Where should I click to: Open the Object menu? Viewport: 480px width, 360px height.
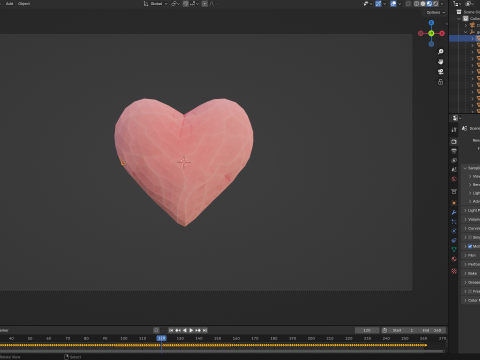click(24, 4)
